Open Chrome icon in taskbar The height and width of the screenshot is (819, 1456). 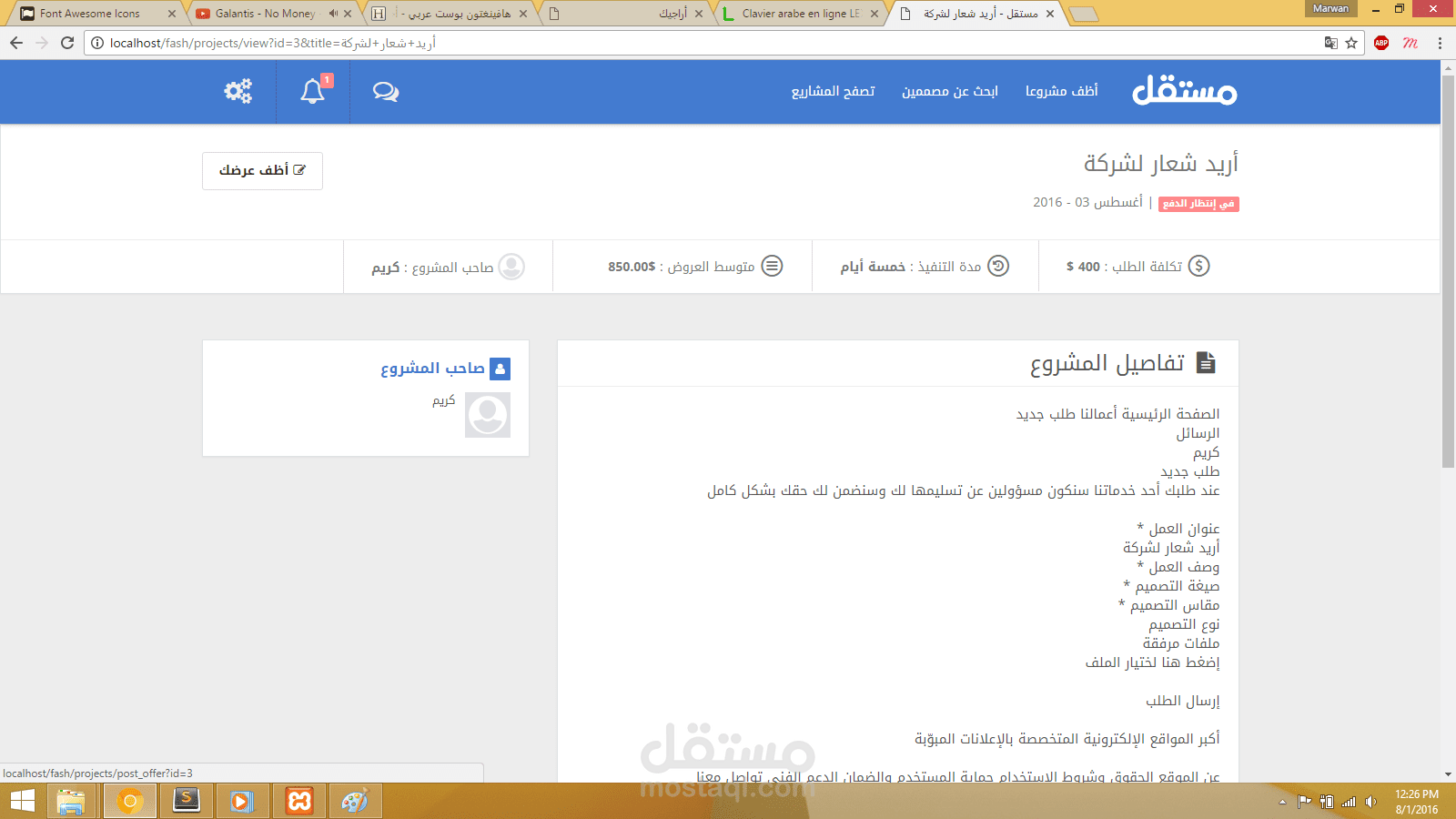click(x=130, y=801)
